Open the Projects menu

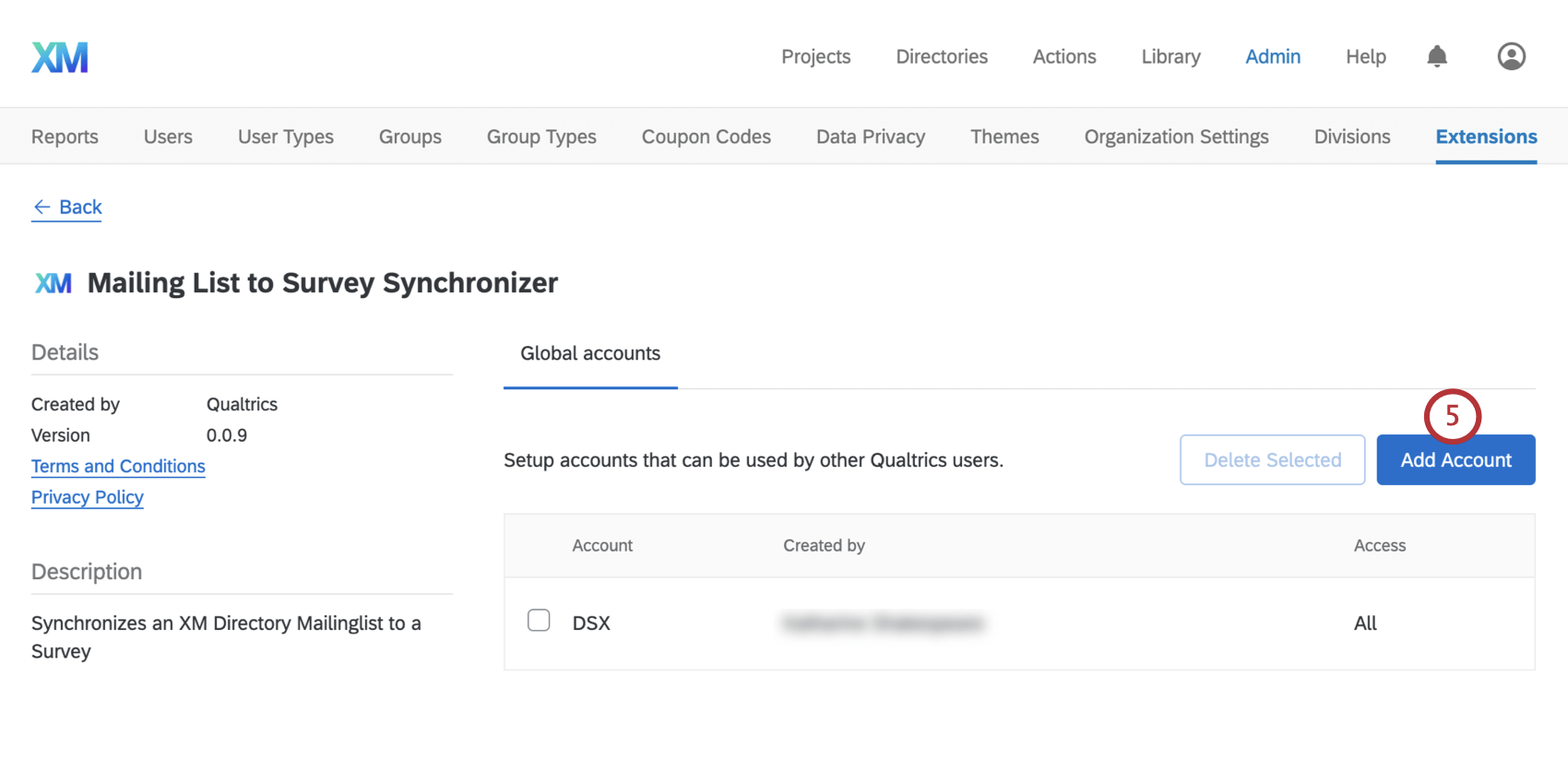coord(816,56)
